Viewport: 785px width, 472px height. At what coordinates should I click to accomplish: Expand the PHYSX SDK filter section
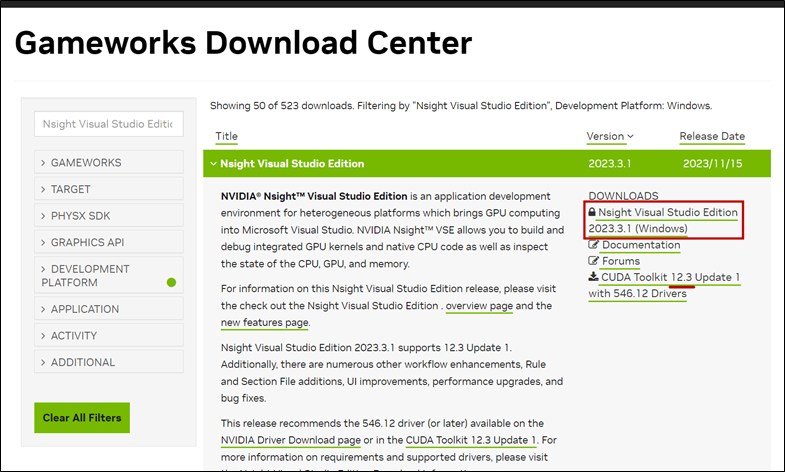[109, 216]
